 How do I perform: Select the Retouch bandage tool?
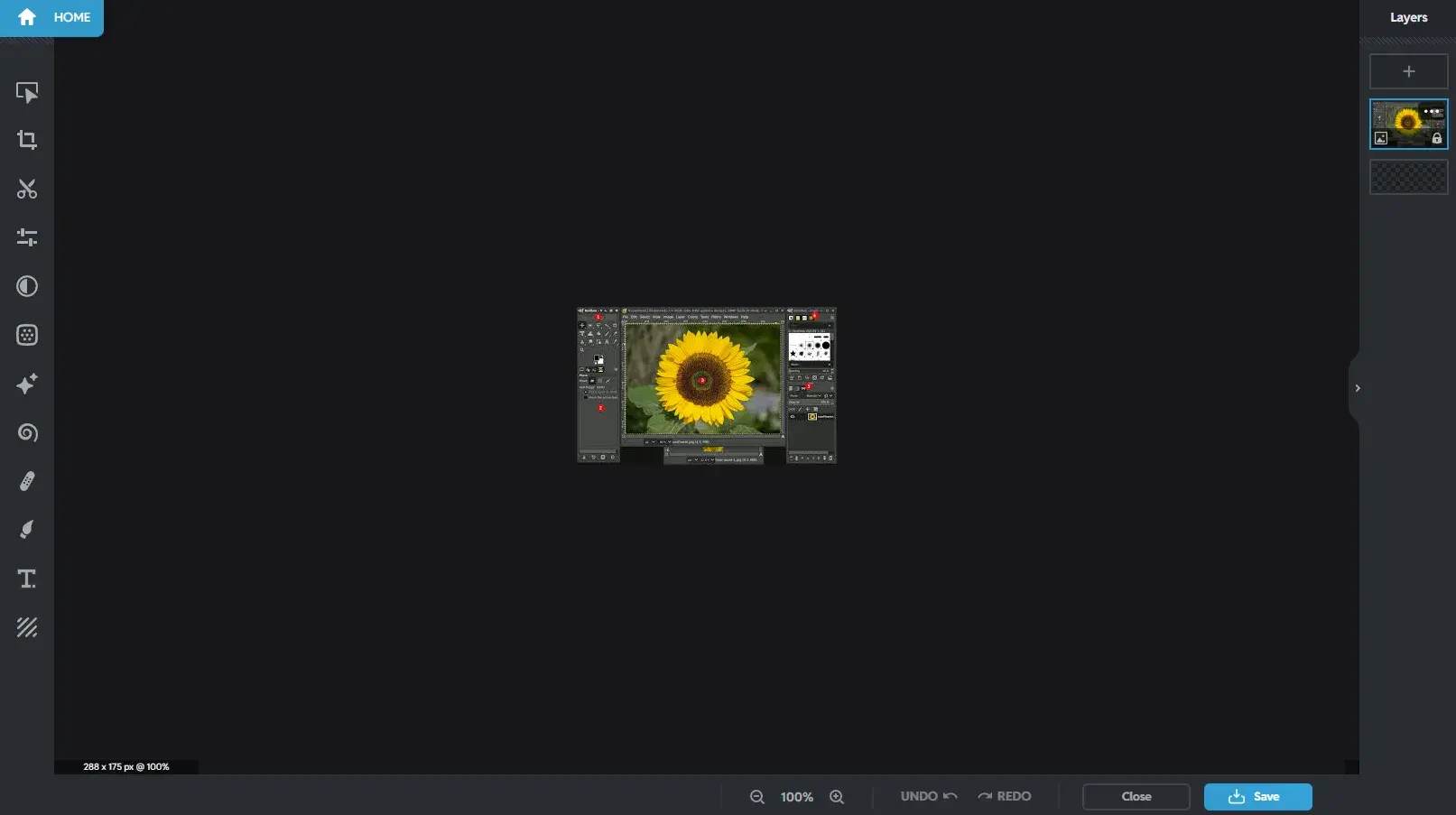(x=27, y=481)
